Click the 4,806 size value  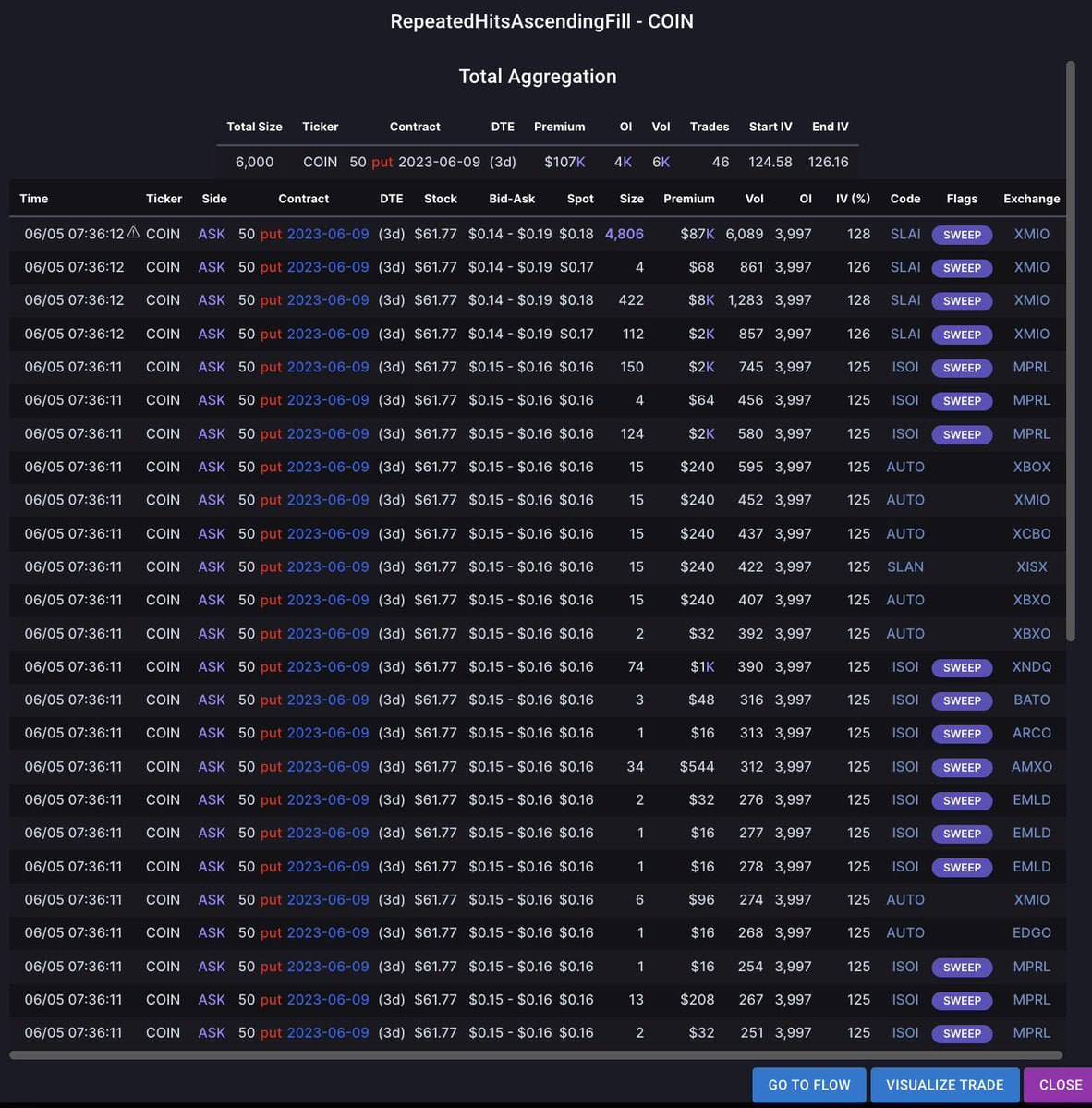[624, 234]
